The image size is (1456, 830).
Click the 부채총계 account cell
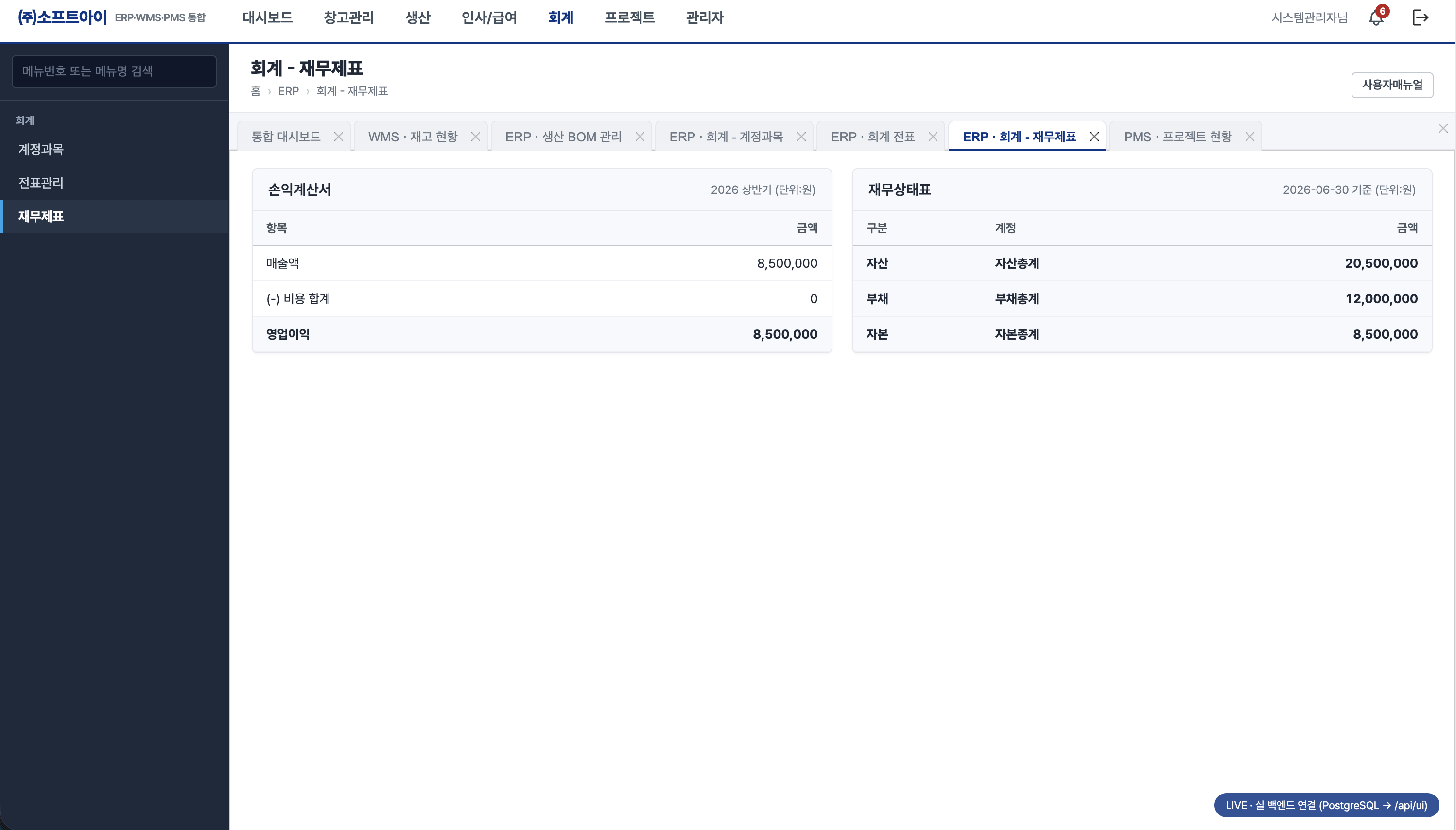(x=1017, y=299)
